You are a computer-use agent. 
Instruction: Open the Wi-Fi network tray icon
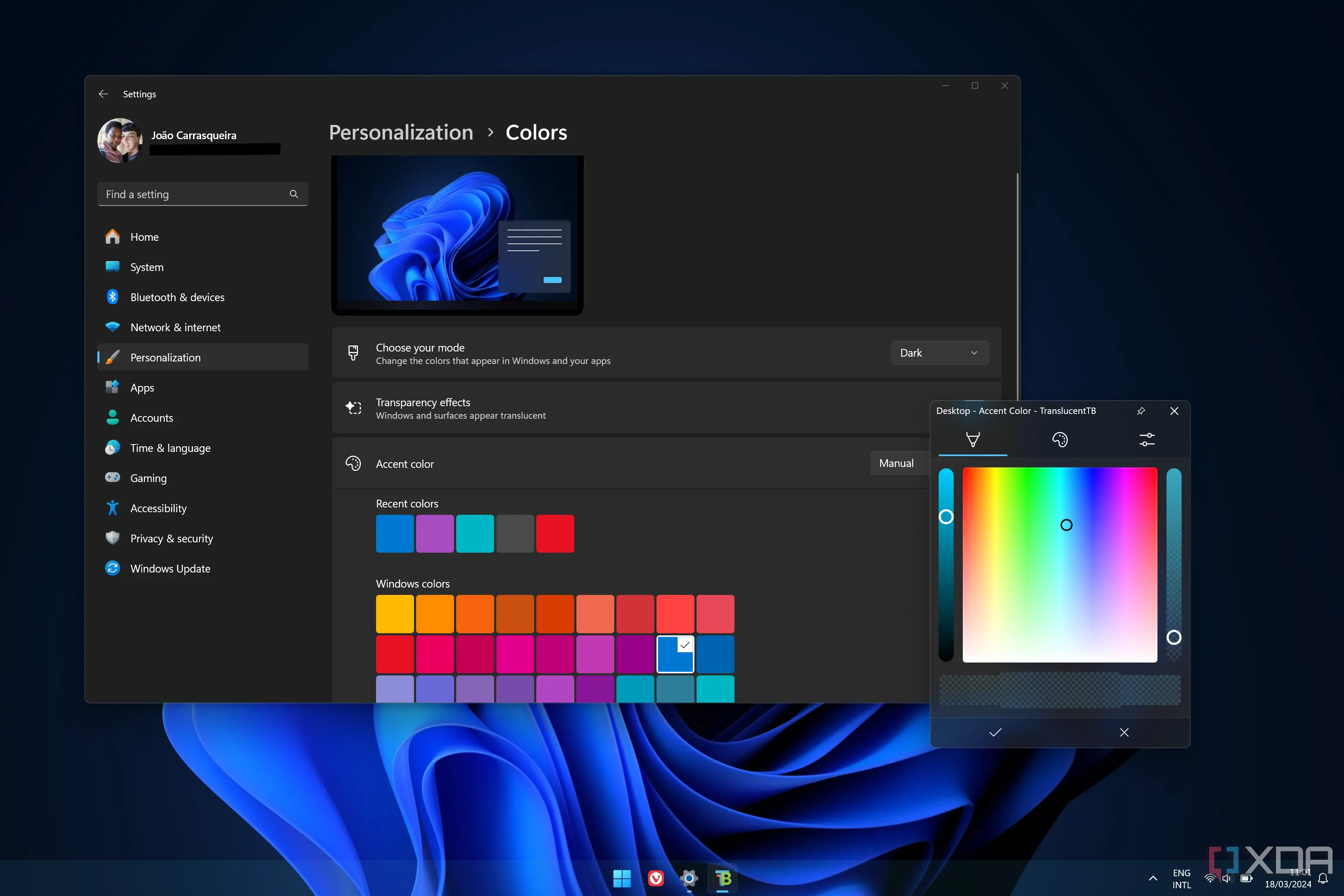pos(1210,878)
